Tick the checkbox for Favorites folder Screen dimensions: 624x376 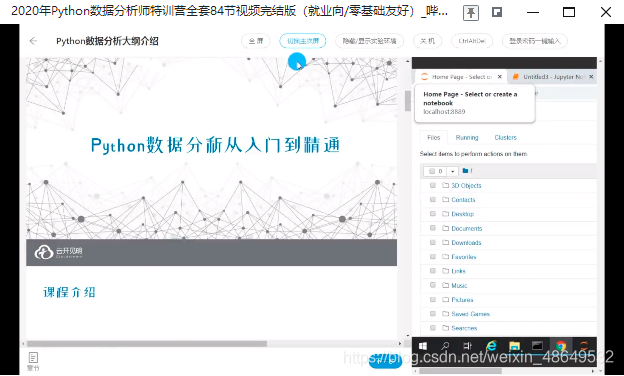433,257
